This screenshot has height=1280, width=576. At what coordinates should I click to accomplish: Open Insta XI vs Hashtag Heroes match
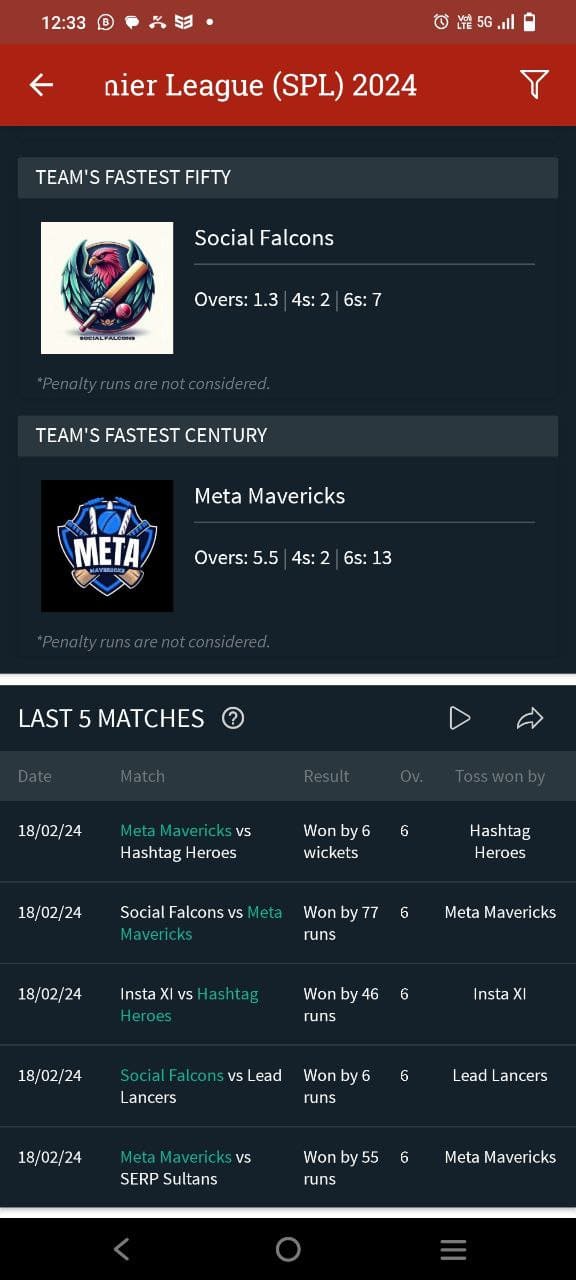pyautogui.click(x=288, y=1005)
